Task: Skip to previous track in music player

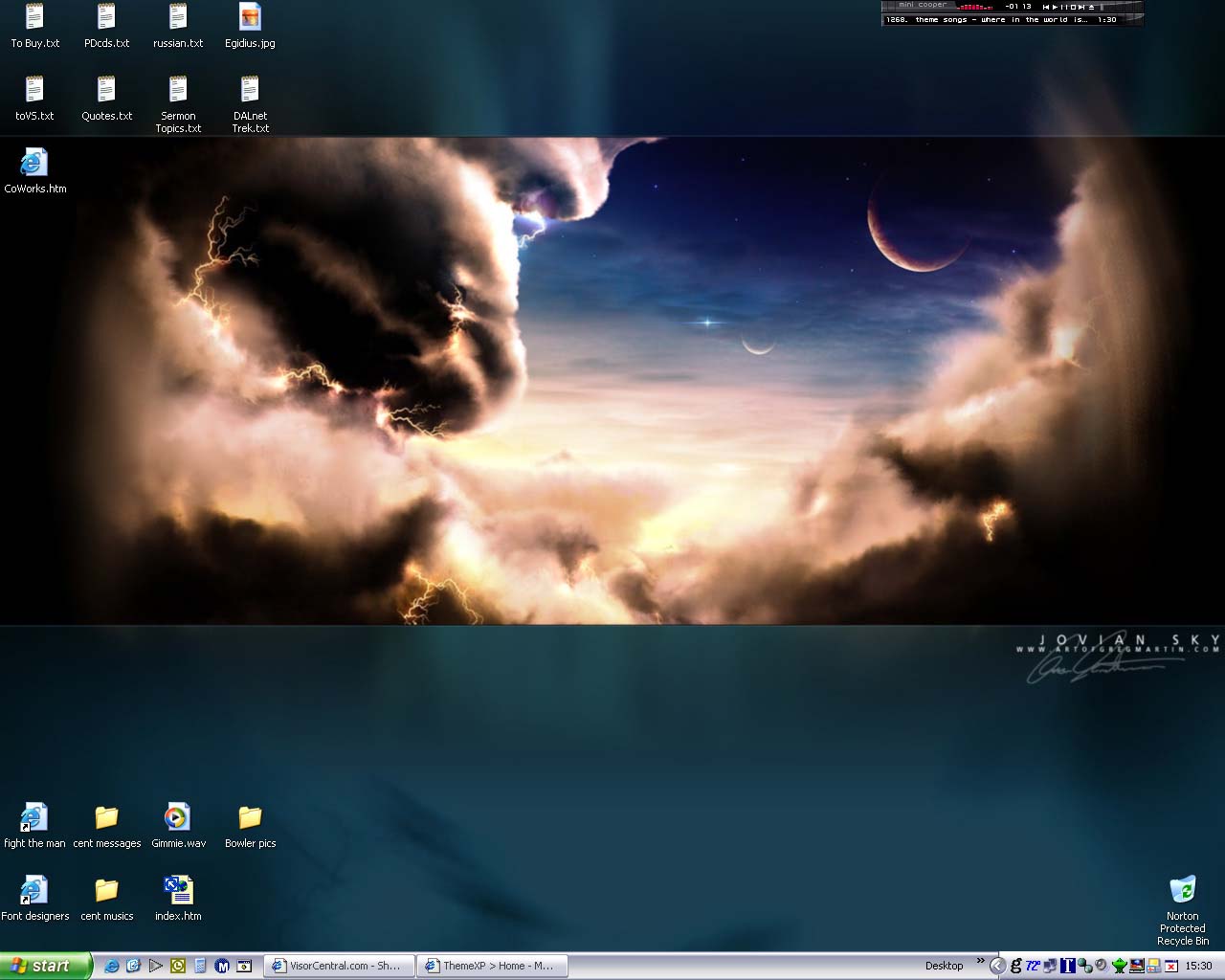Action: [1046, 7]
